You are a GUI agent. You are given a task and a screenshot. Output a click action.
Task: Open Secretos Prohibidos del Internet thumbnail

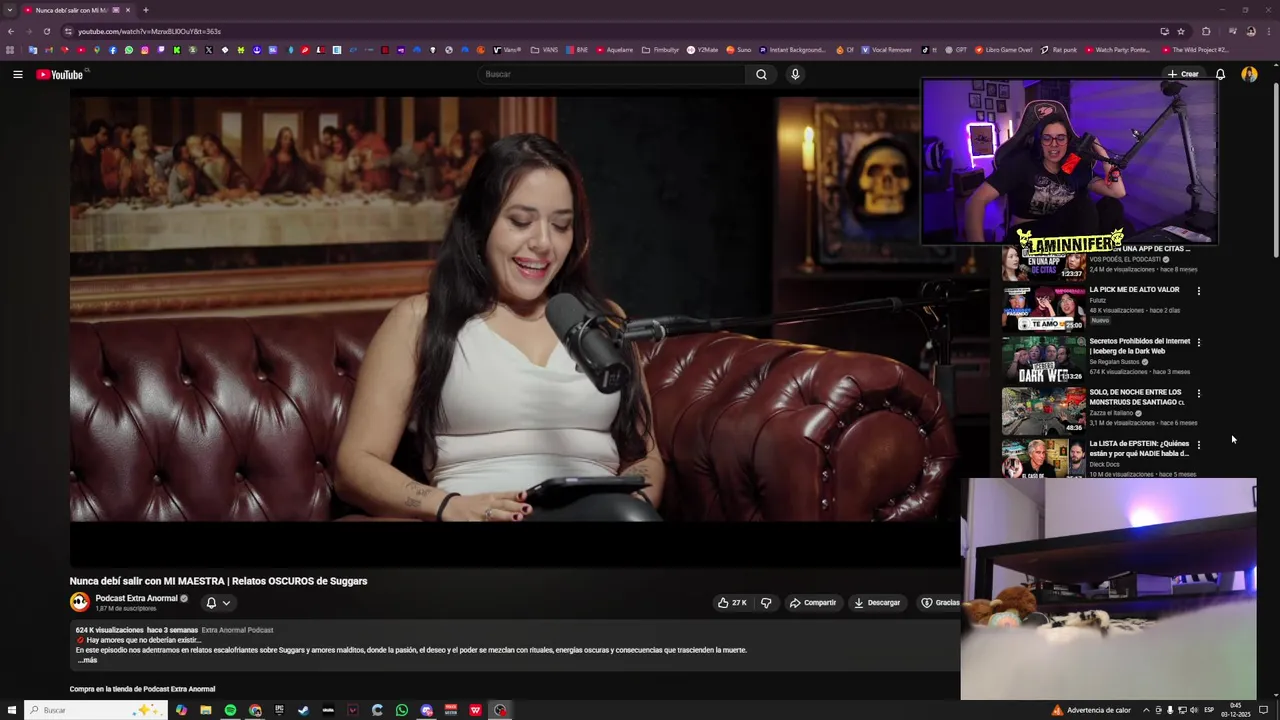(x=1043, y=360)
